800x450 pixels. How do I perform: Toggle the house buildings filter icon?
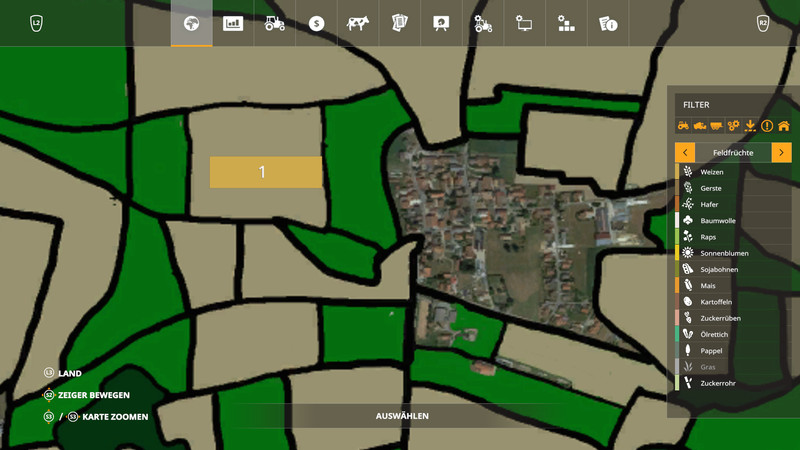pos(784,126)
